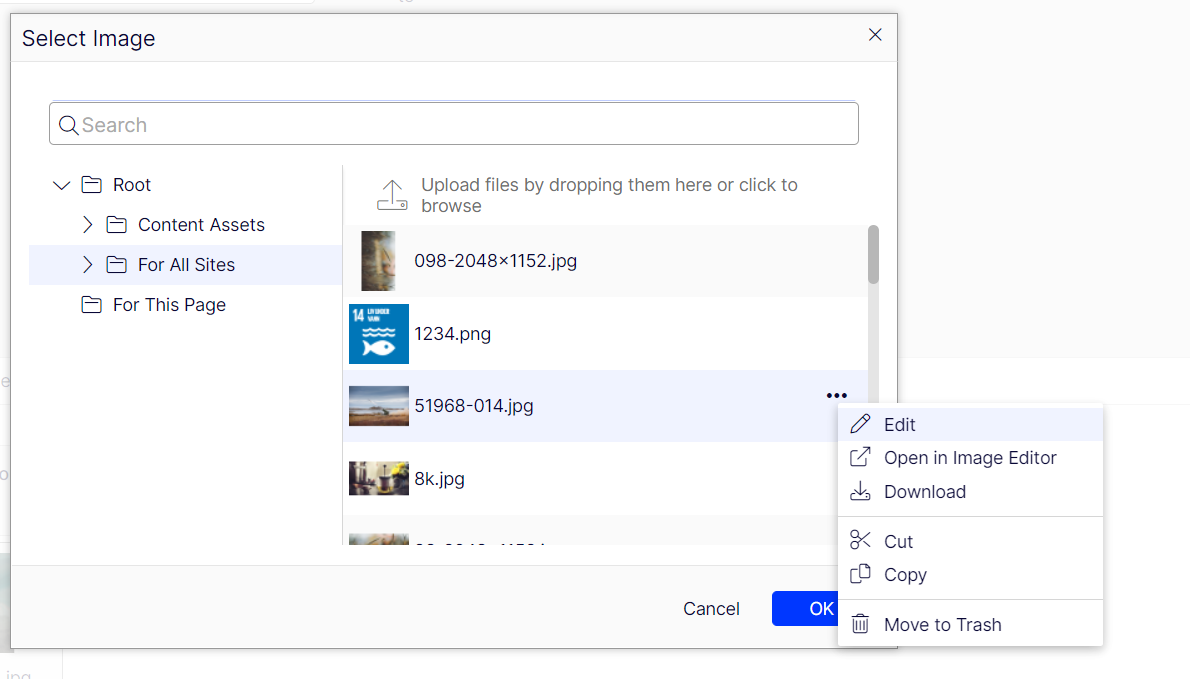Collapse the Root folder chevron

[62, 185]
